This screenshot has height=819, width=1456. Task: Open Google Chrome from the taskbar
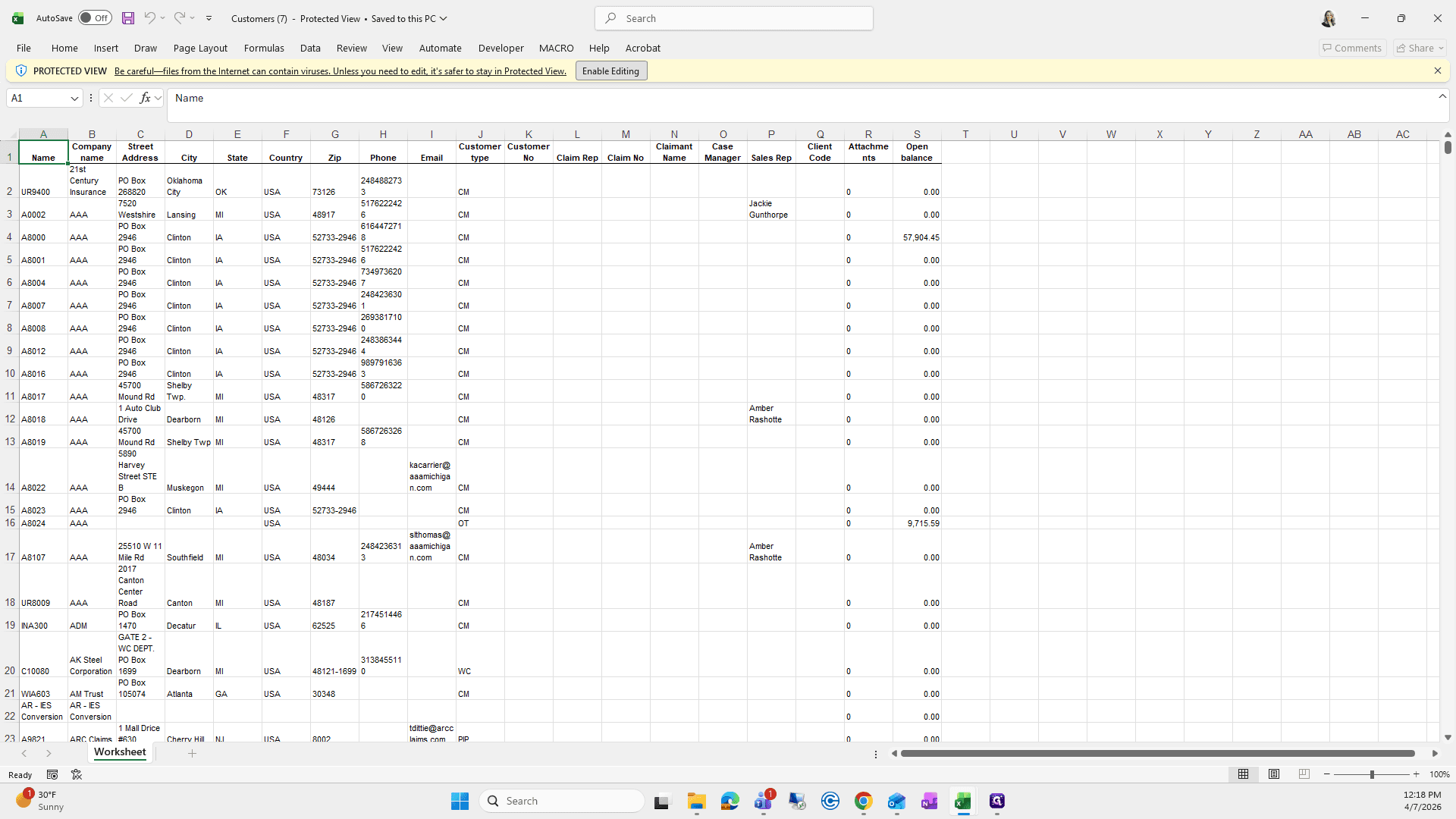(863, 801)
